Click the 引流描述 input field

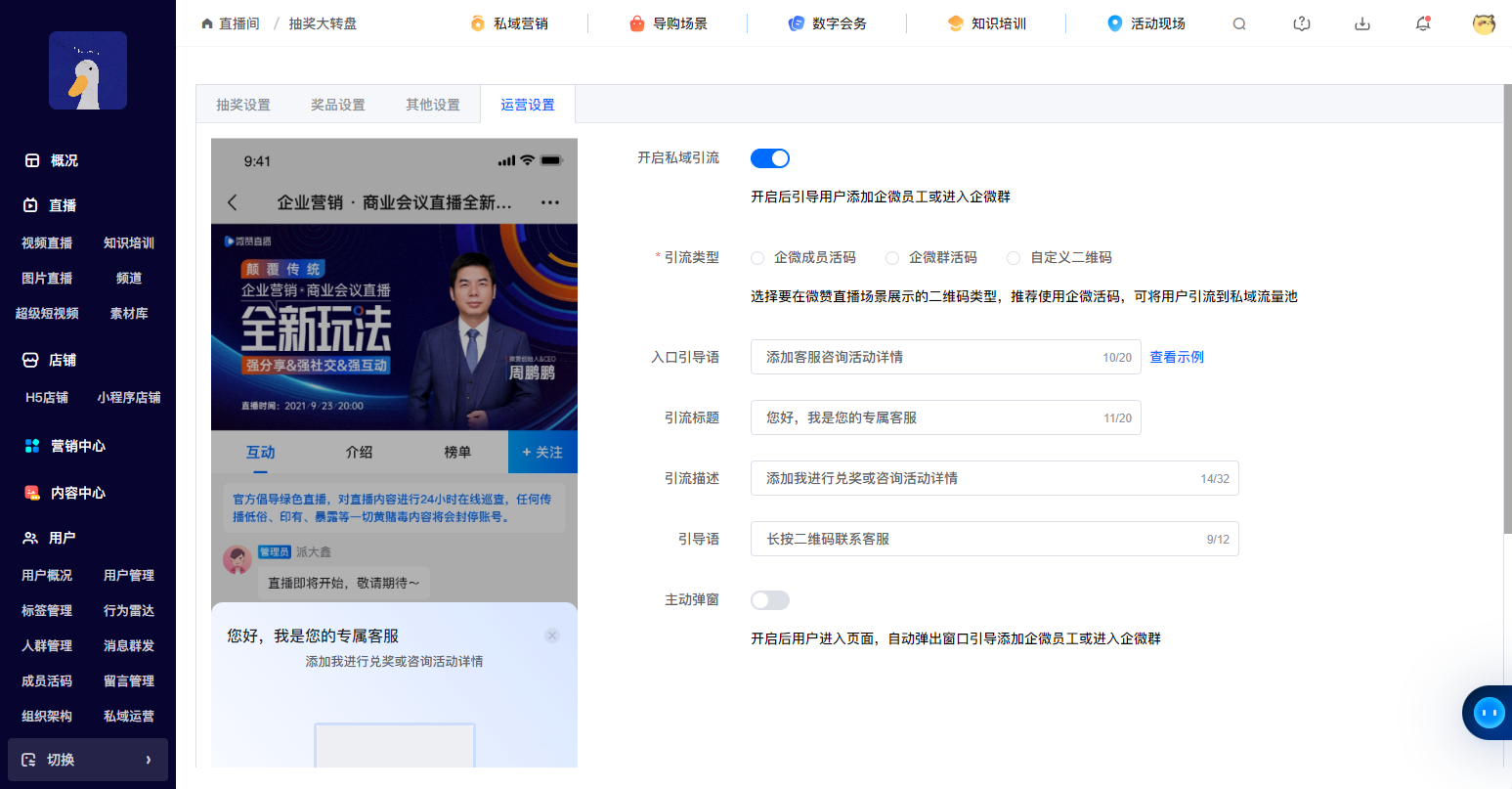point(977,479)
